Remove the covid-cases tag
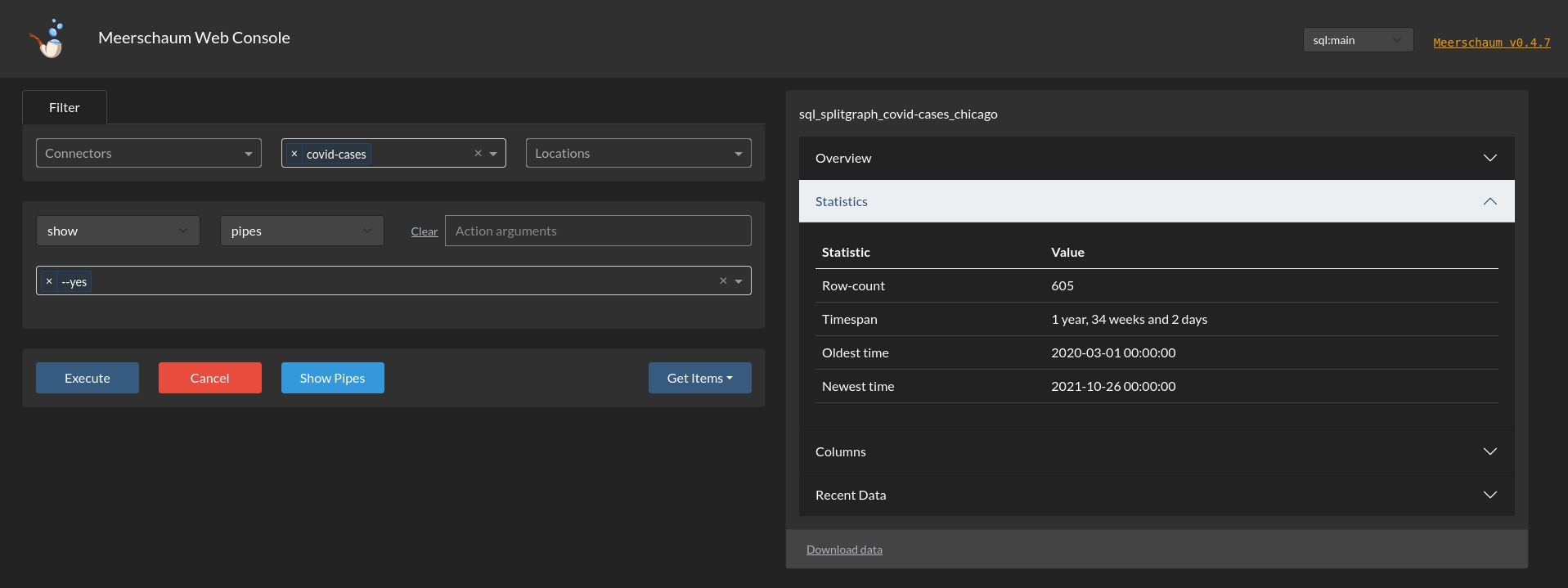The width and height of the screenshot is (1568, 588). (x=294, y=154)
